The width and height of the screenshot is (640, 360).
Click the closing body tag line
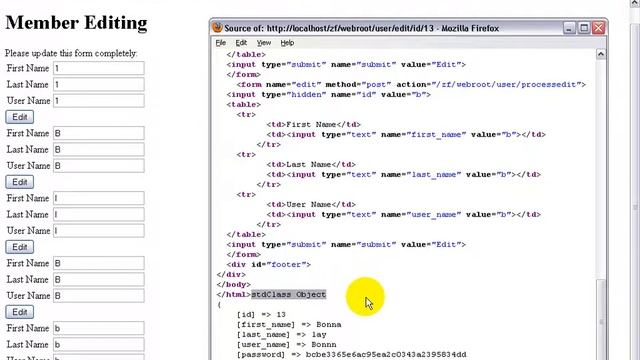click(x=234, y=284)
